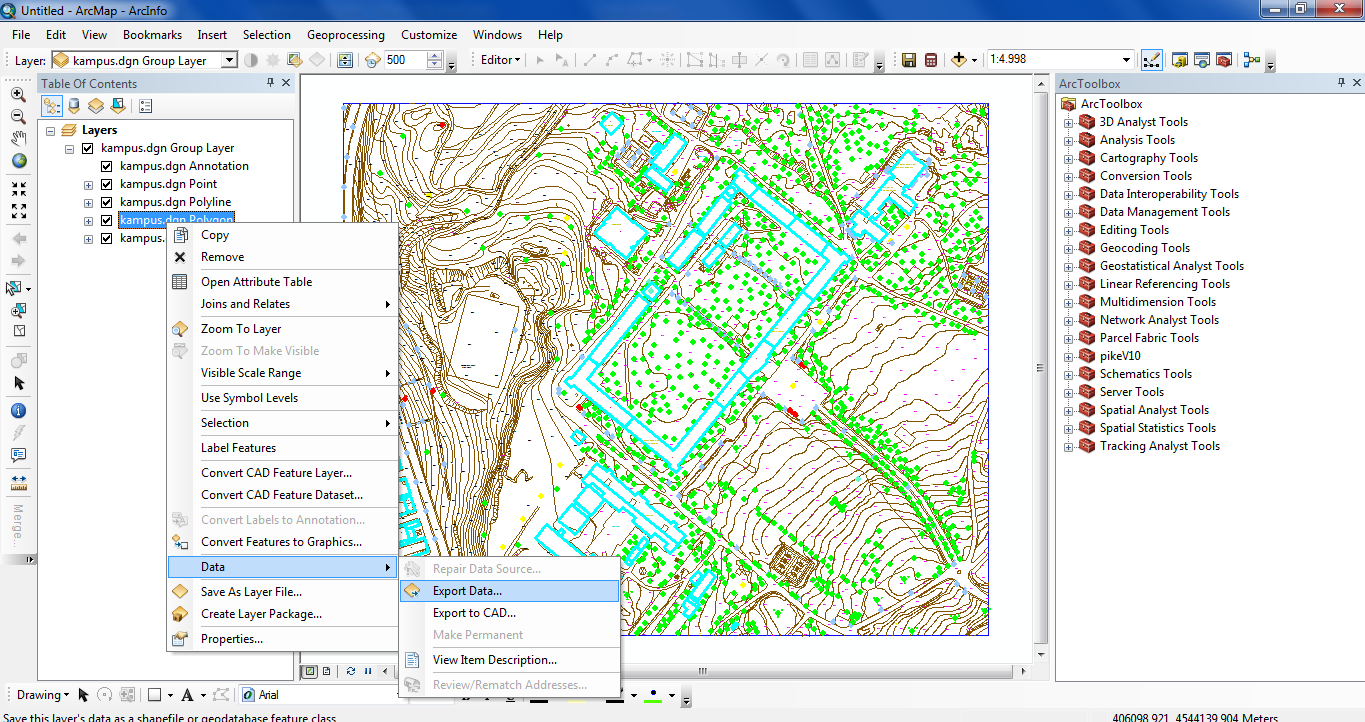
Task: Toggle kampus.dgn Polygon layer checkbox
Action: click(106, 220)
